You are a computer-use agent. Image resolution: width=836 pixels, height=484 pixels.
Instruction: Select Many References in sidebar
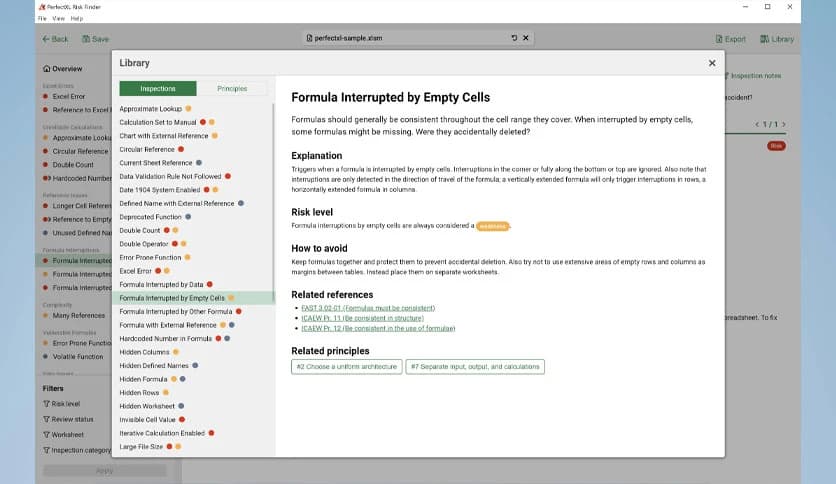74,316
